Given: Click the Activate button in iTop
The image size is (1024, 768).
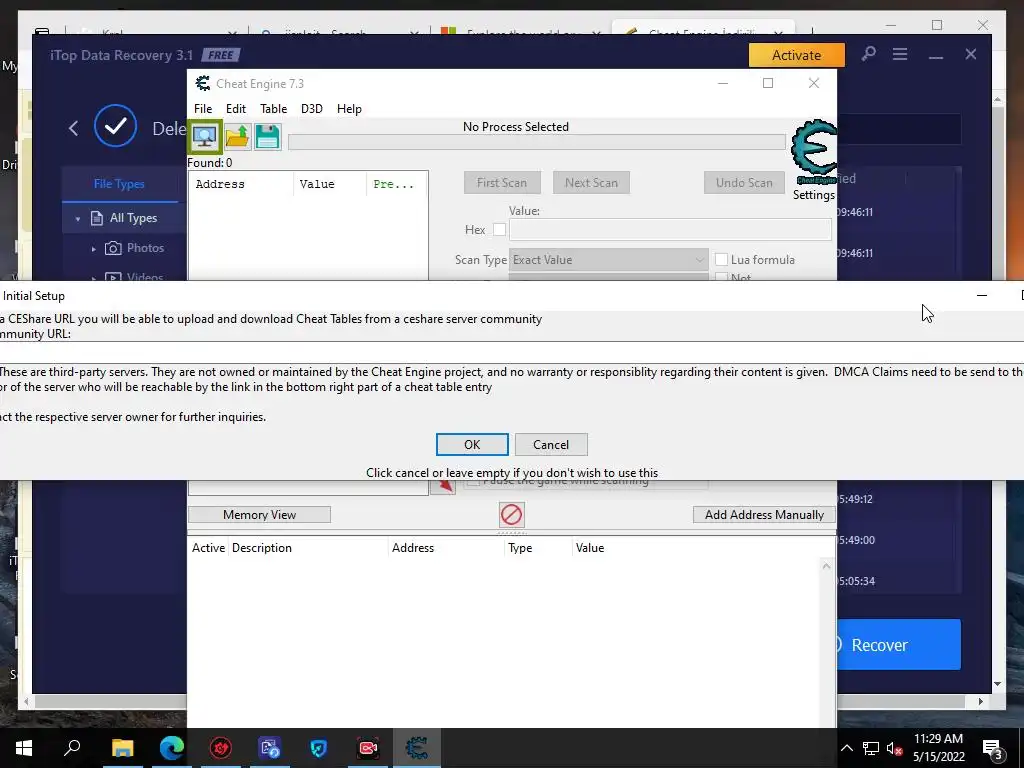Looking at the screenshot, I should coord(797,55).
